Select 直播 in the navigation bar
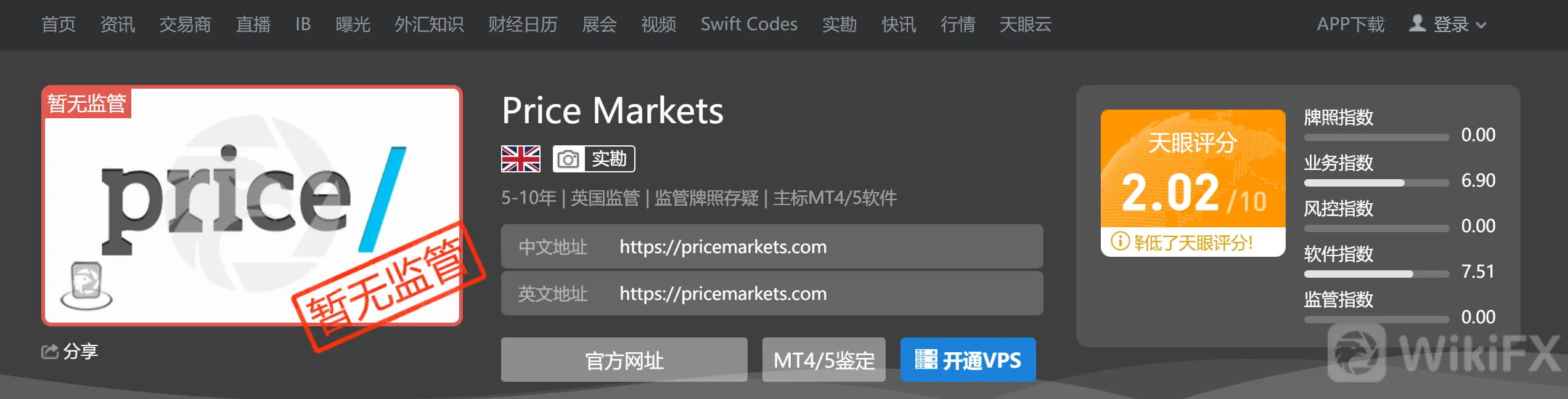 (253, 25)
